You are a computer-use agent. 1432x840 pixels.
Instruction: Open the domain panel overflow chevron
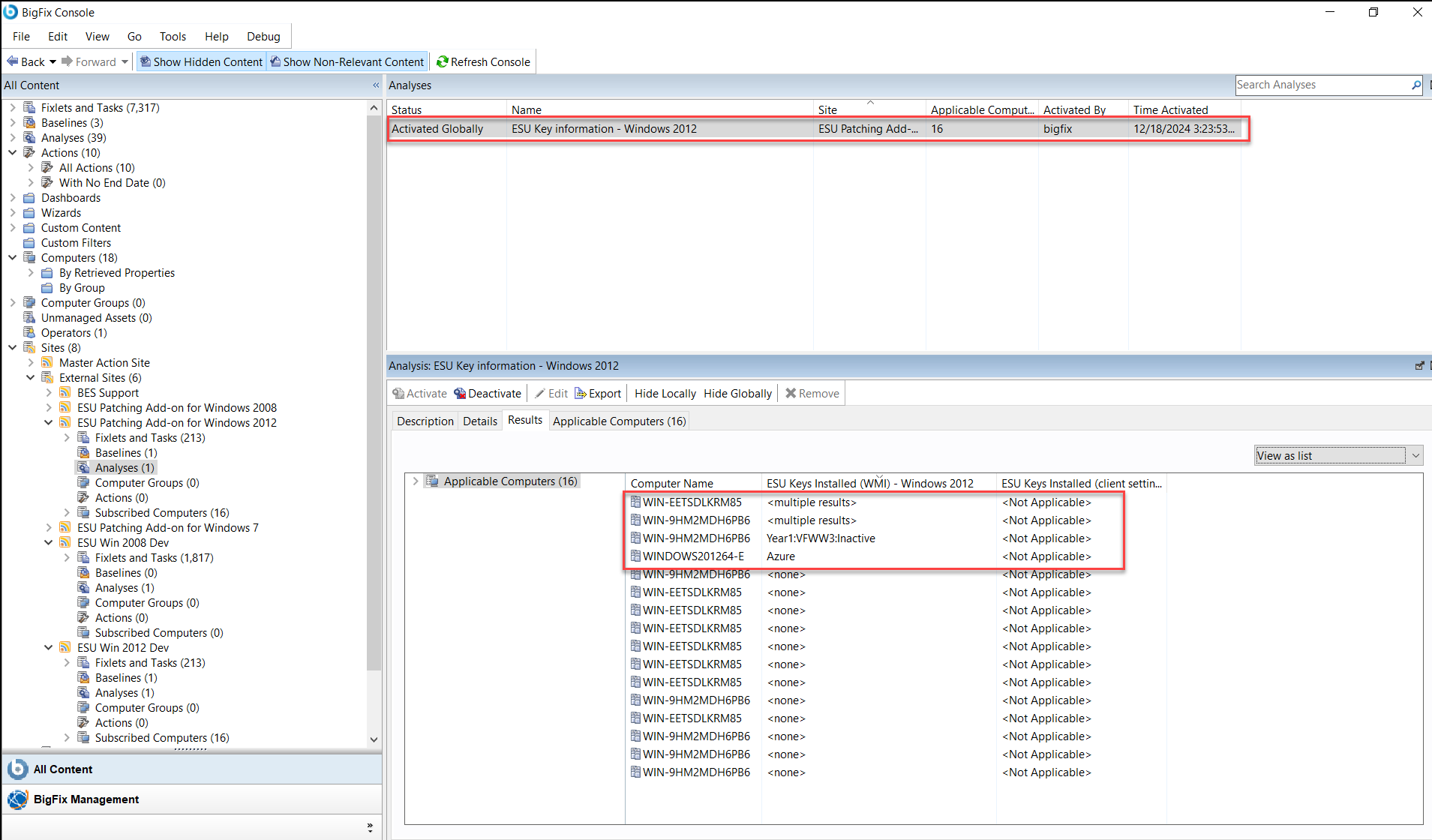click(370, 827)
